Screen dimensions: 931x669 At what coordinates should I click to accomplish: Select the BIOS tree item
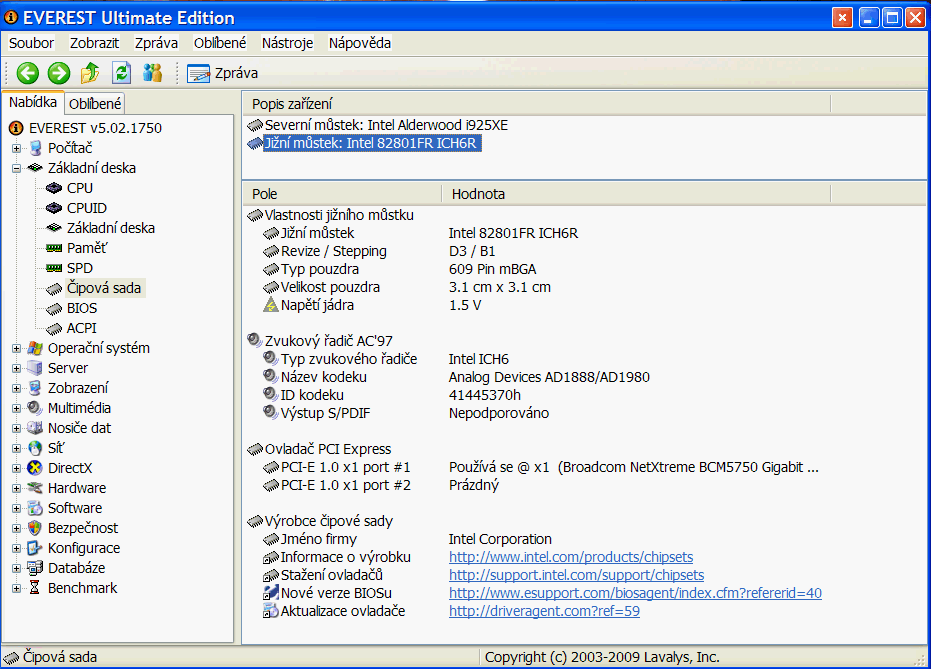(82, 308)
